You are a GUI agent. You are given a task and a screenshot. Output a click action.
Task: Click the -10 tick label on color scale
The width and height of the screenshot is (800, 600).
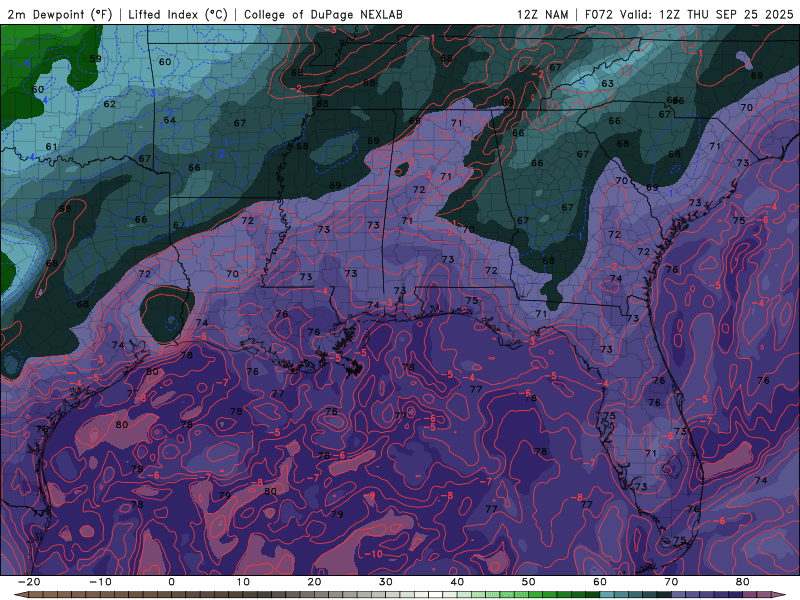(x=100, y=582)
